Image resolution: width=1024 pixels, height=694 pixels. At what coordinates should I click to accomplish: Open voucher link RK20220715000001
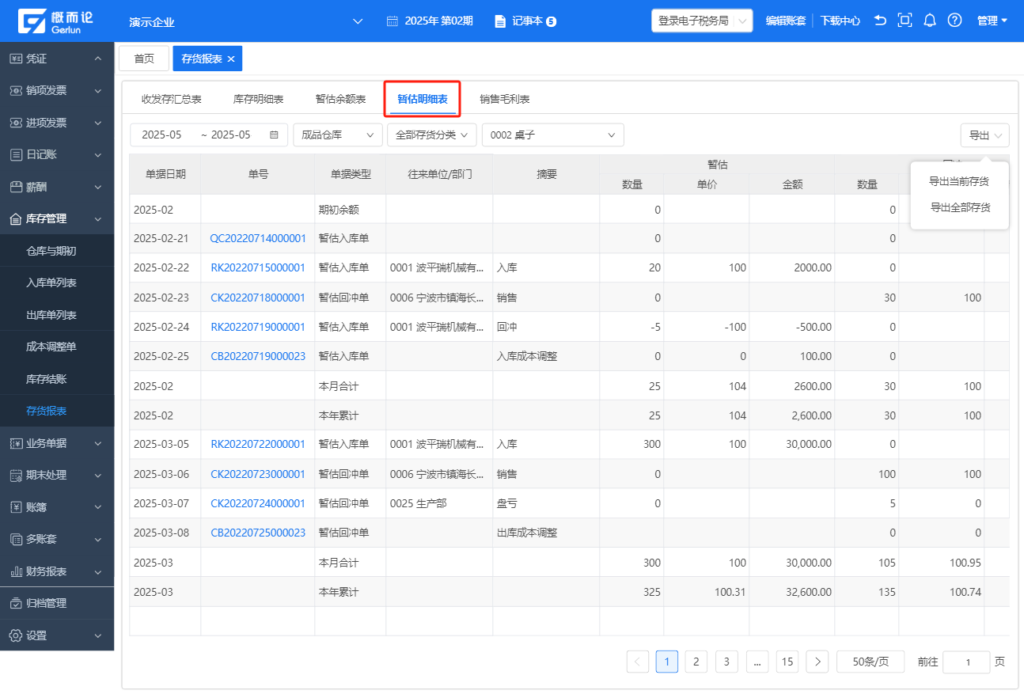pos(257,268)
